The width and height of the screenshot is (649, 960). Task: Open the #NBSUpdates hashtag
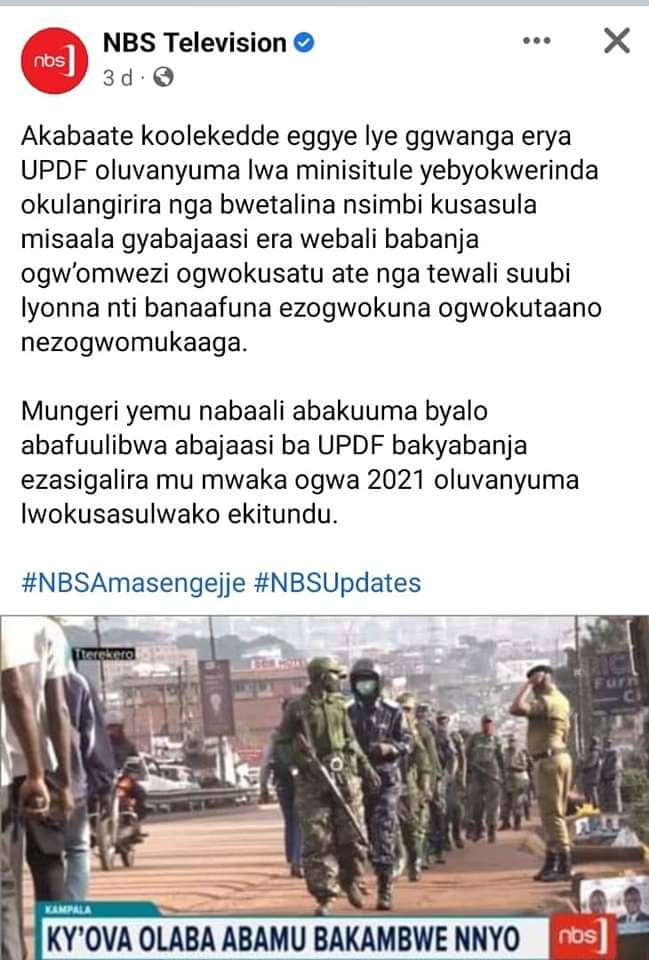[x=337, y=583]
